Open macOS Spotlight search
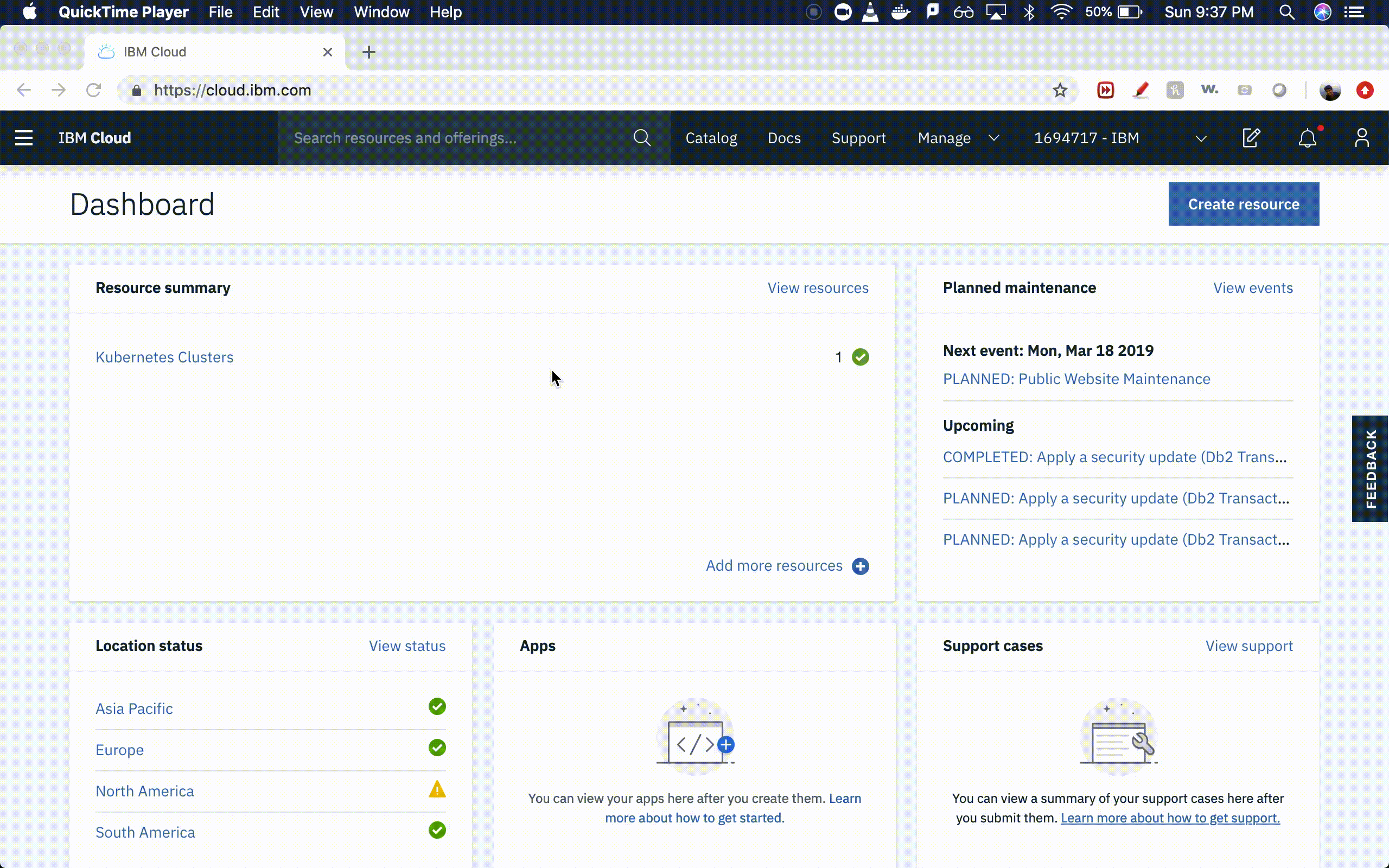The width and height of the screenshot is (1389, 868). tap(1286, 12)
